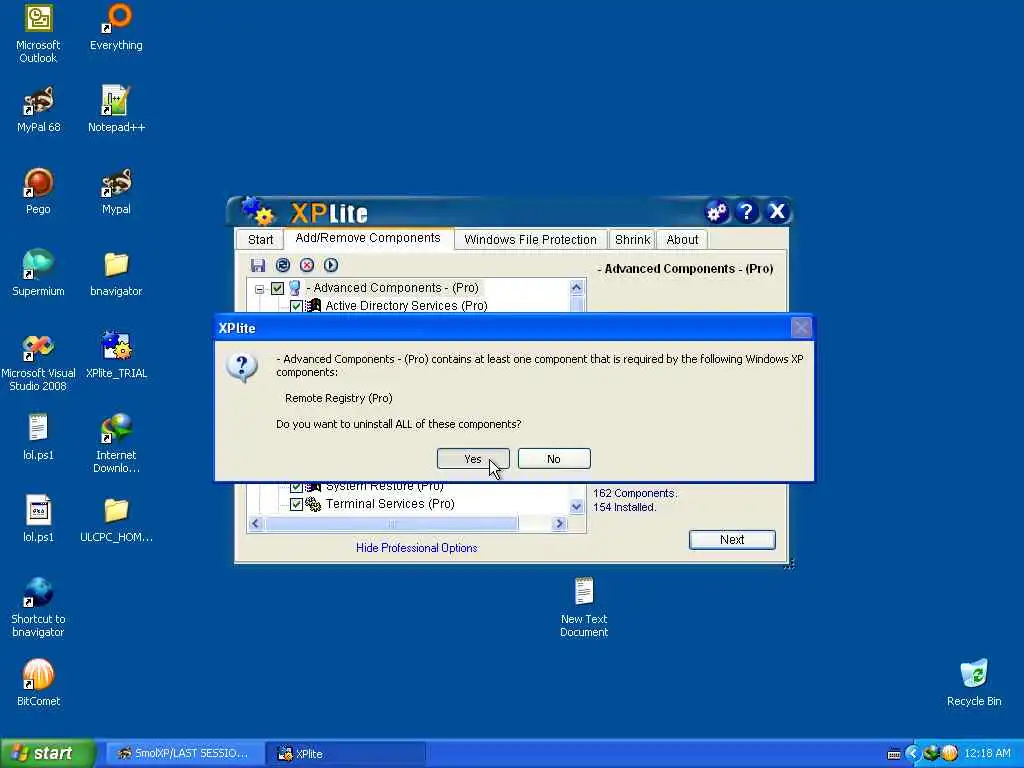Close XPlite with the round X icon
Viewport: 1024px width, 768px height.
pyautogui.click(x=777, y=212)
